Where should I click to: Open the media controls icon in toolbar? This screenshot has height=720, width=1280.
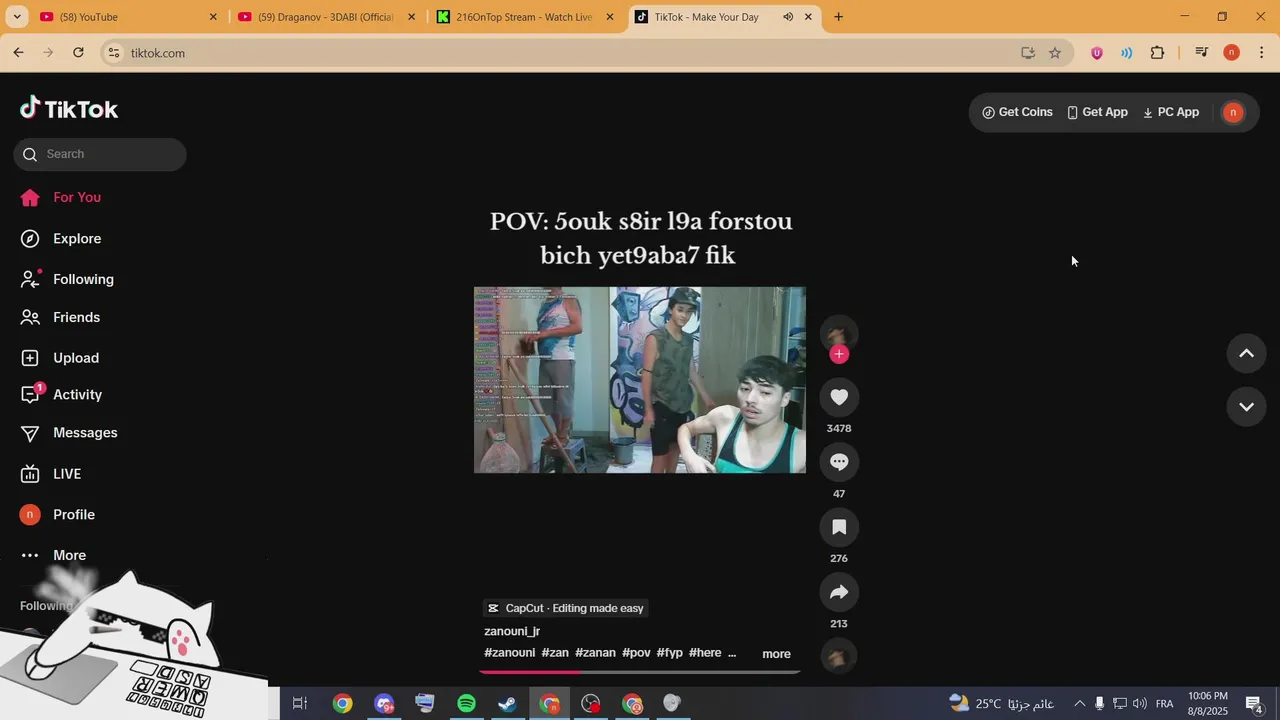pyautogui.click(x=1202, y=53)
